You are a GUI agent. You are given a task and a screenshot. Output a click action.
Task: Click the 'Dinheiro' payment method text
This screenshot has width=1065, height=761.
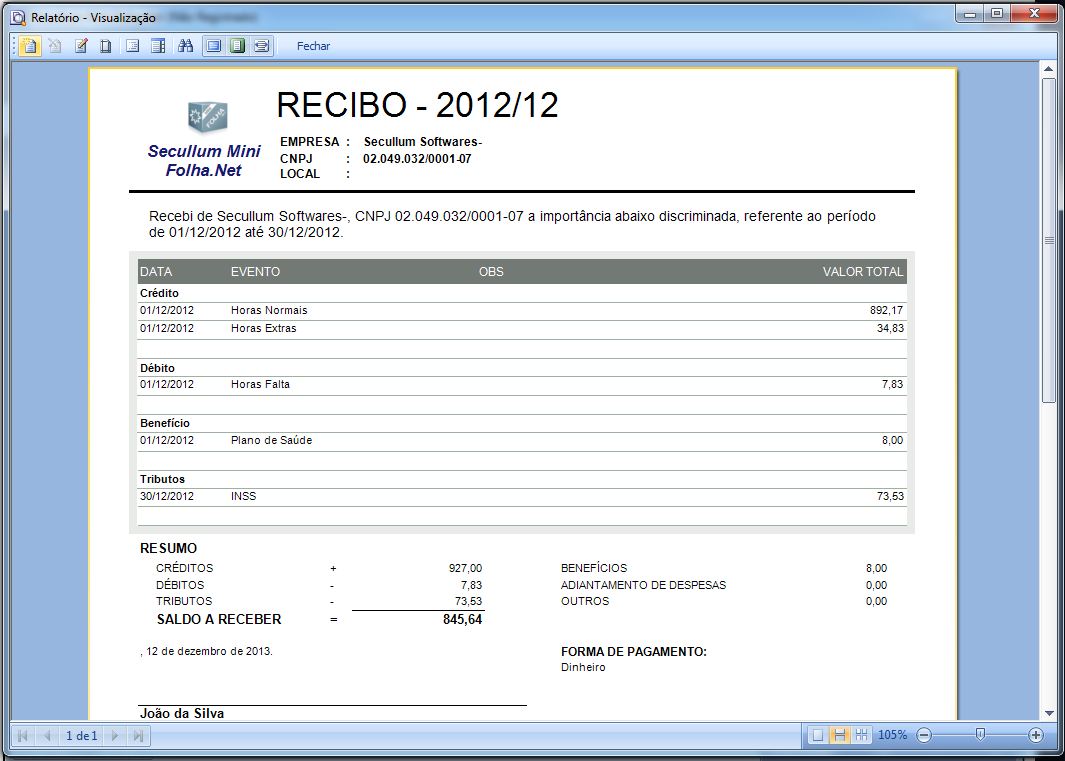[x=583, y=668]
